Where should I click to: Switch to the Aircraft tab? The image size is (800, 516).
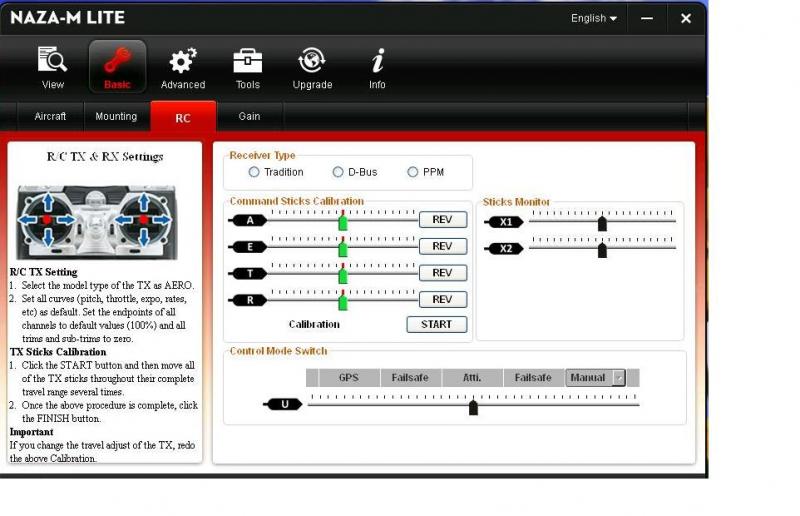[50, 116]
